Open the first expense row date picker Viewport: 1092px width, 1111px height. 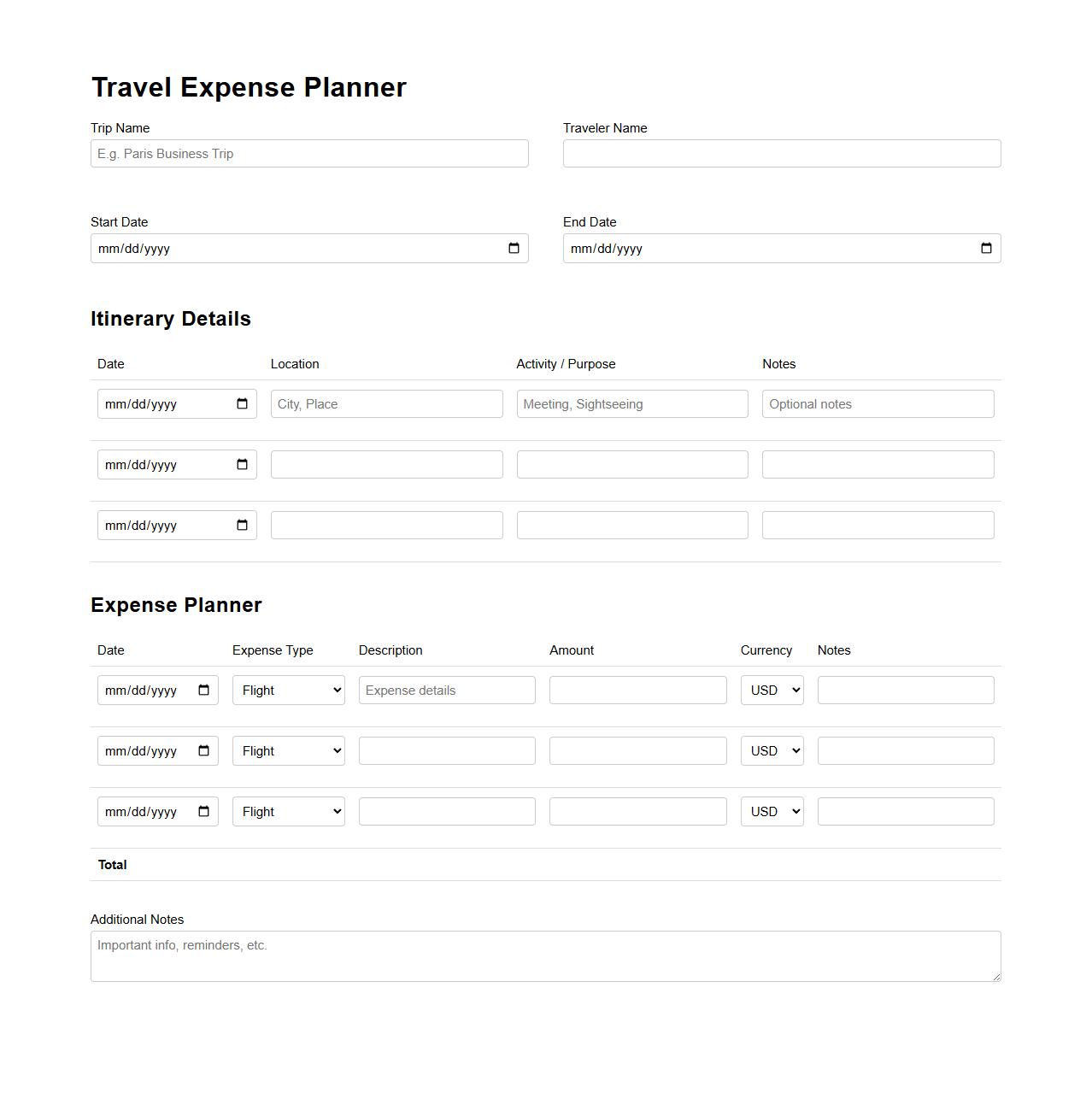(x=203, y=690)
